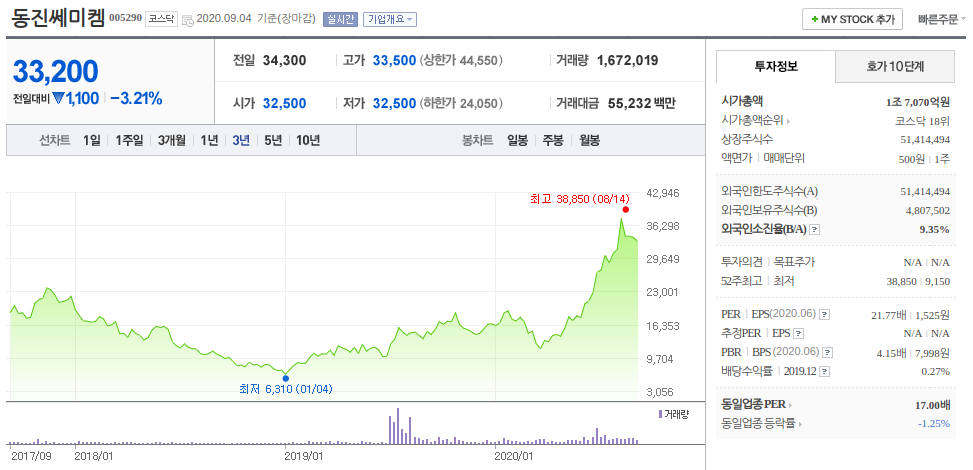Click the MY STOCK 추가 button
This screenshot has height=470, width=973.
852,19
